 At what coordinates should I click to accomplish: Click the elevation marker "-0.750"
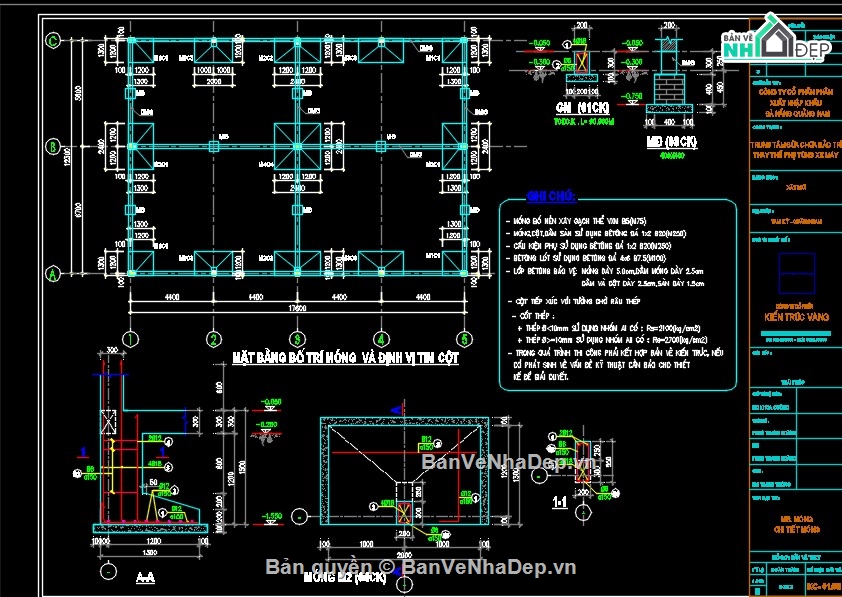pos(632,96)
